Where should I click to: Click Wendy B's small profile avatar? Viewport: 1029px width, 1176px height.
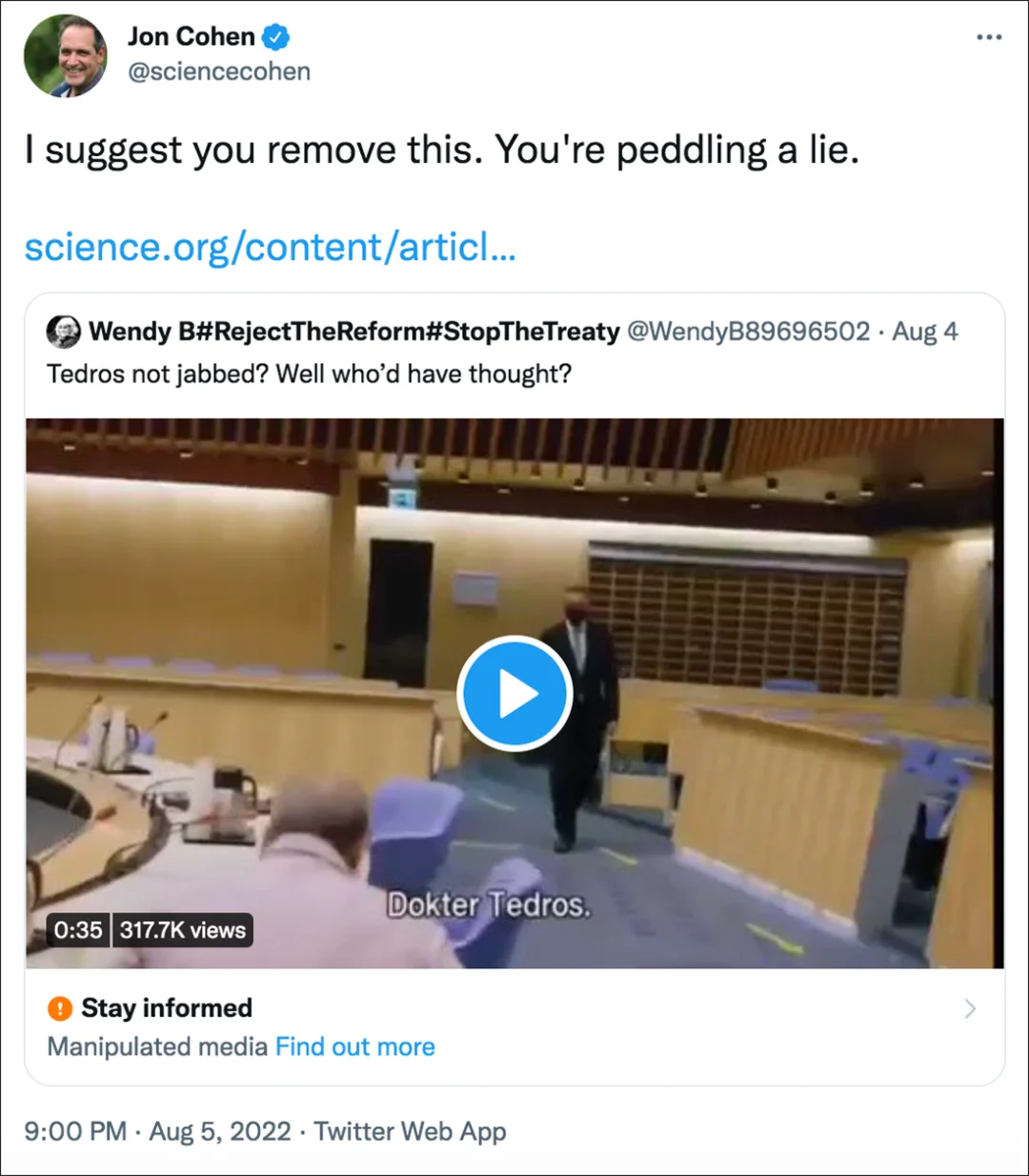(63, 332)
